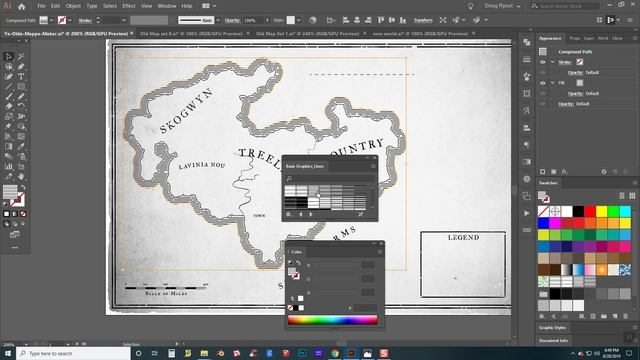The image size is (640, 360).
Task: Switch to new world.ai document tab
Action: (420, 34)
